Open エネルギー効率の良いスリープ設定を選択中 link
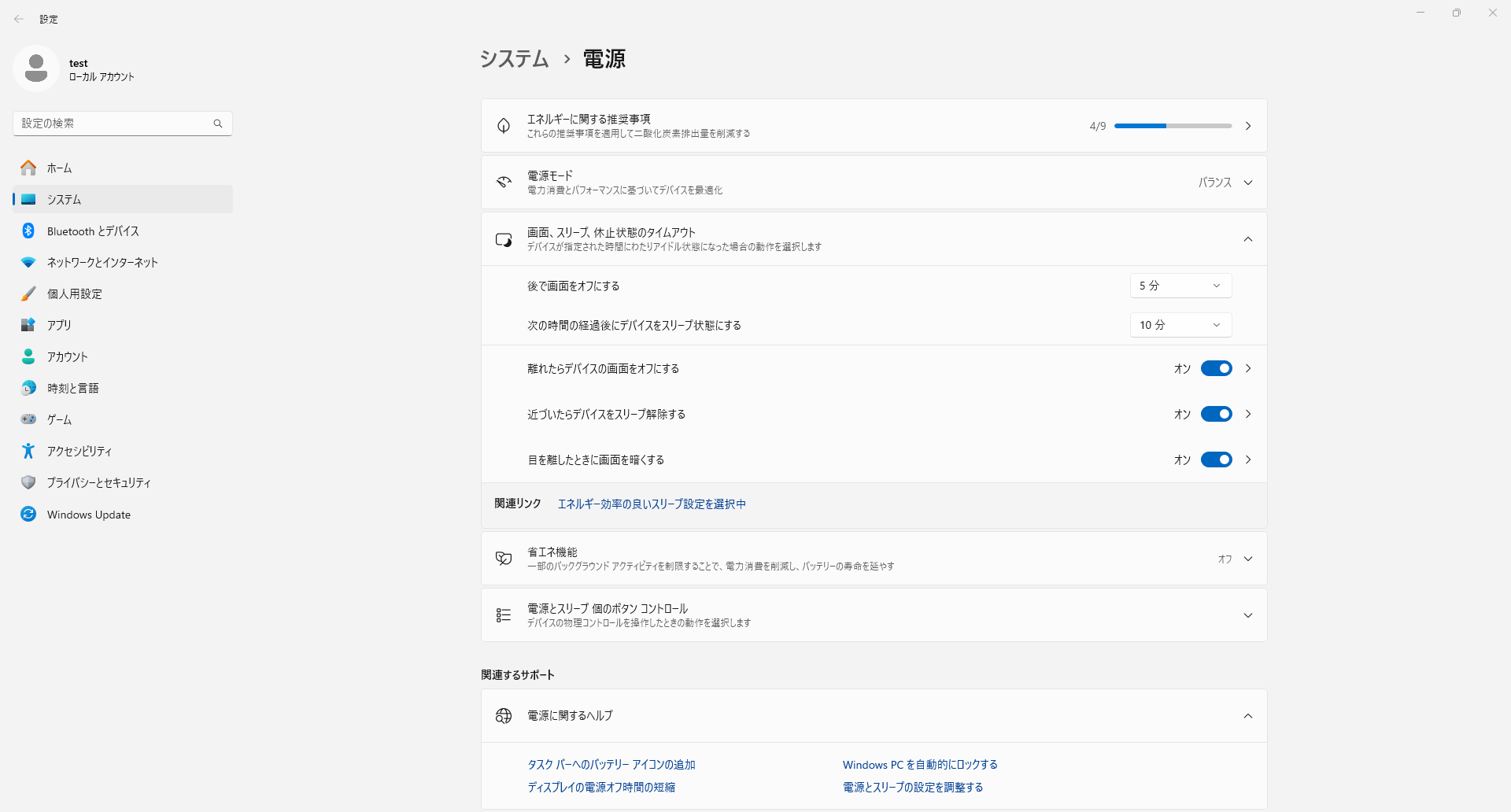The width and height of the screenshot is (1511, 812). (652, 504)
